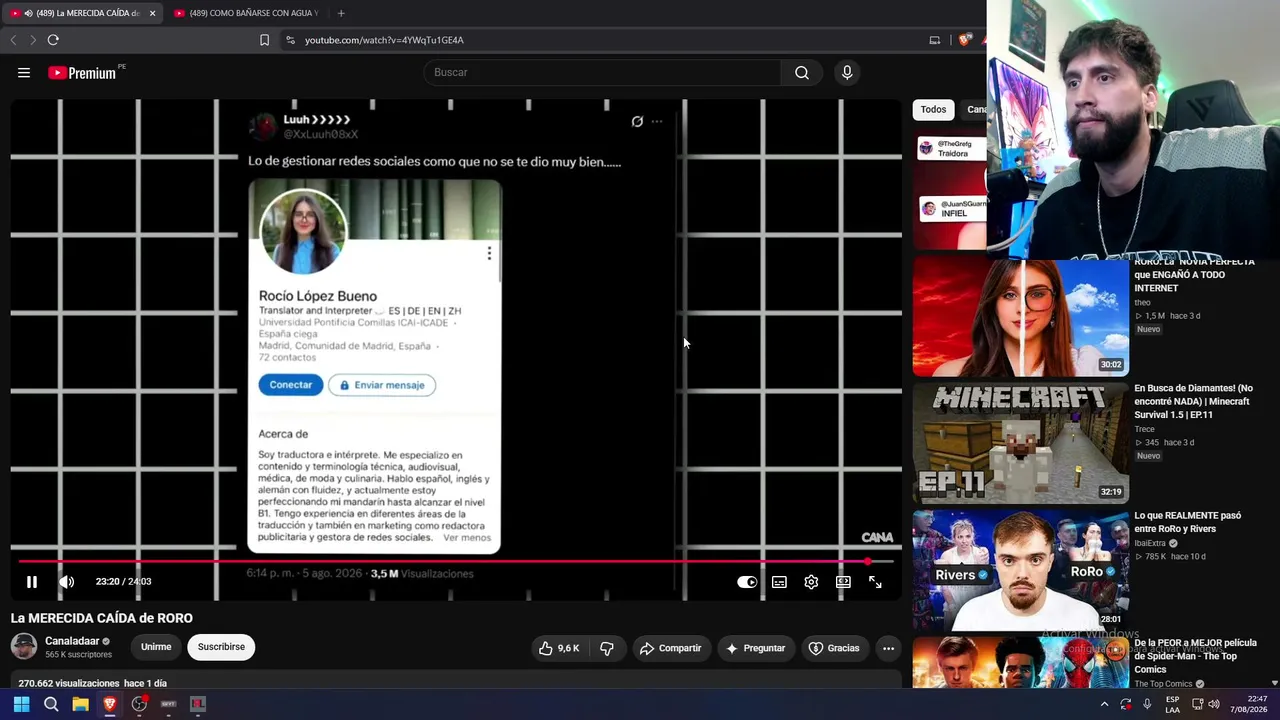
Task: Enter fullscreen mode on the video
Action: pyautogui.click(x=875, y=582)
